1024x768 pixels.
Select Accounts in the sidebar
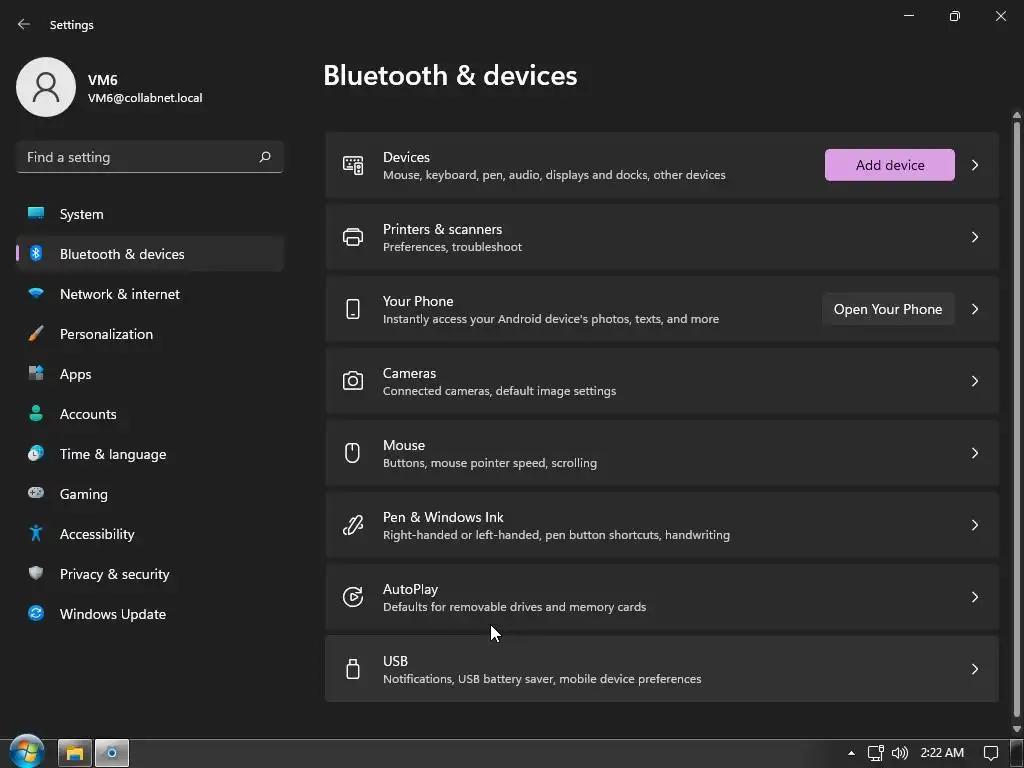[x=150, y=413]
